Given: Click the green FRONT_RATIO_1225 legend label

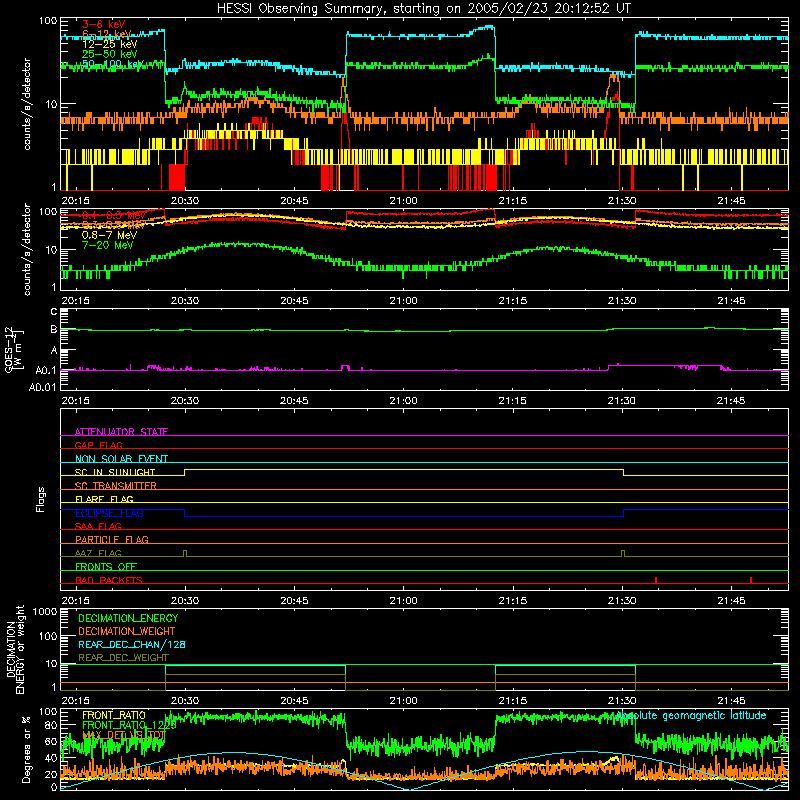Looking at the screenshot, I should (x=129, y=725).
